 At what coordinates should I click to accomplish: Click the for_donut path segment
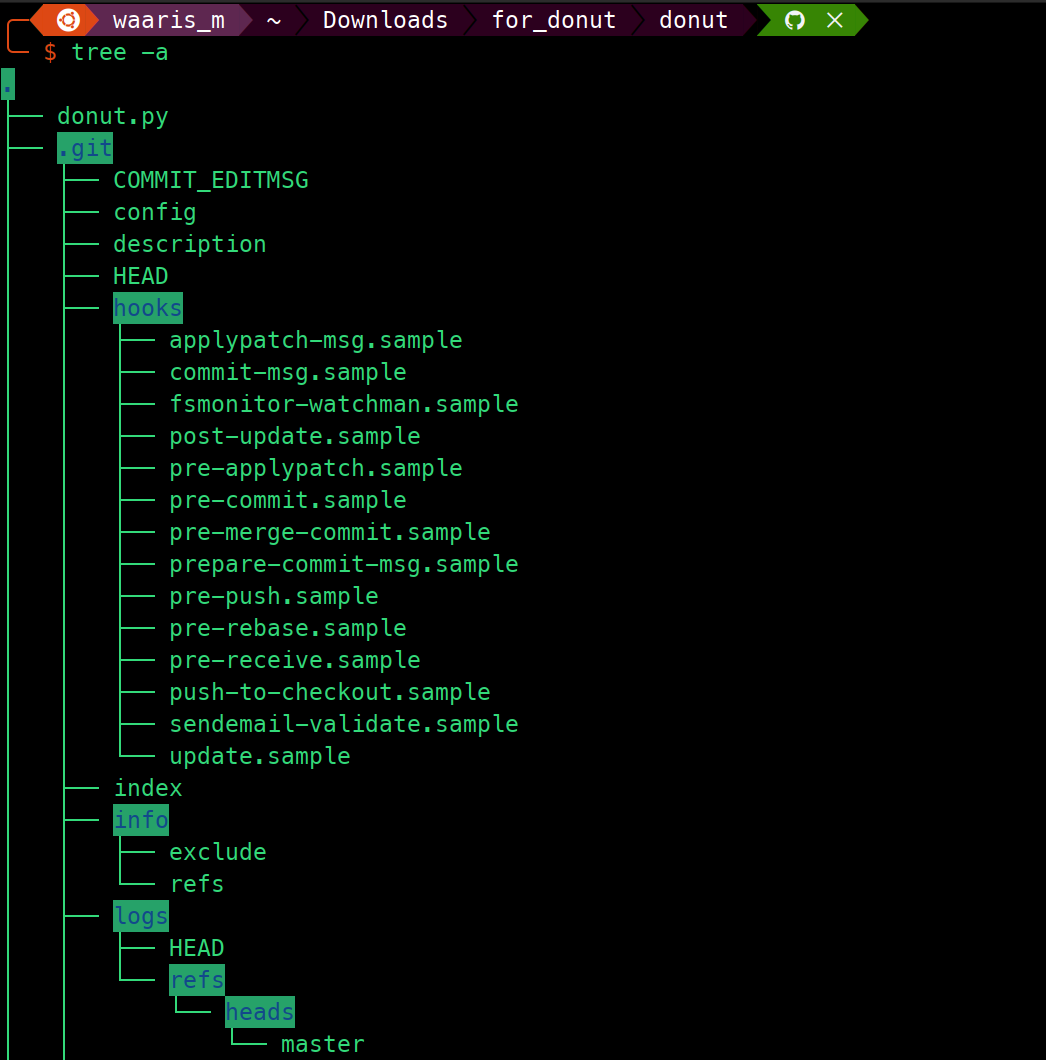coord(554,20)
